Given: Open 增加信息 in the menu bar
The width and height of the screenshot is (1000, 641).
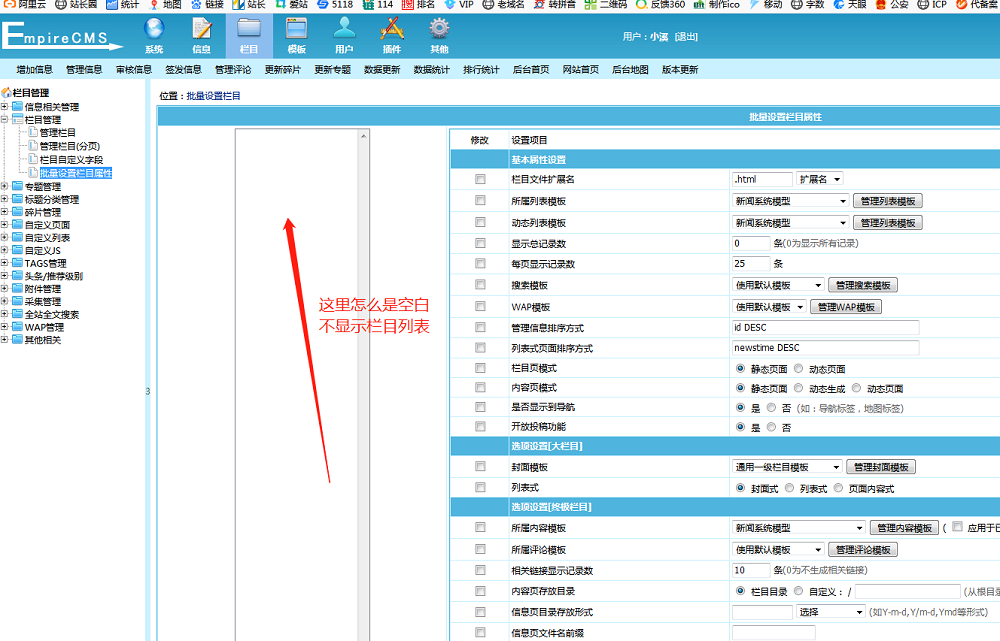Looking at the screenshot, I should (34, 70).
